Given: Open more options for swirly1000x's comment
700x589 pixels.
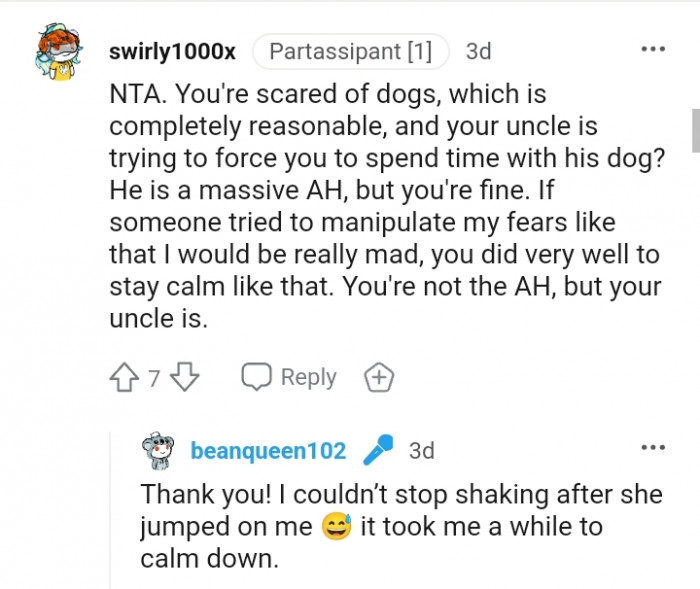Looking at the screenshot, I should tap(653, 49).
